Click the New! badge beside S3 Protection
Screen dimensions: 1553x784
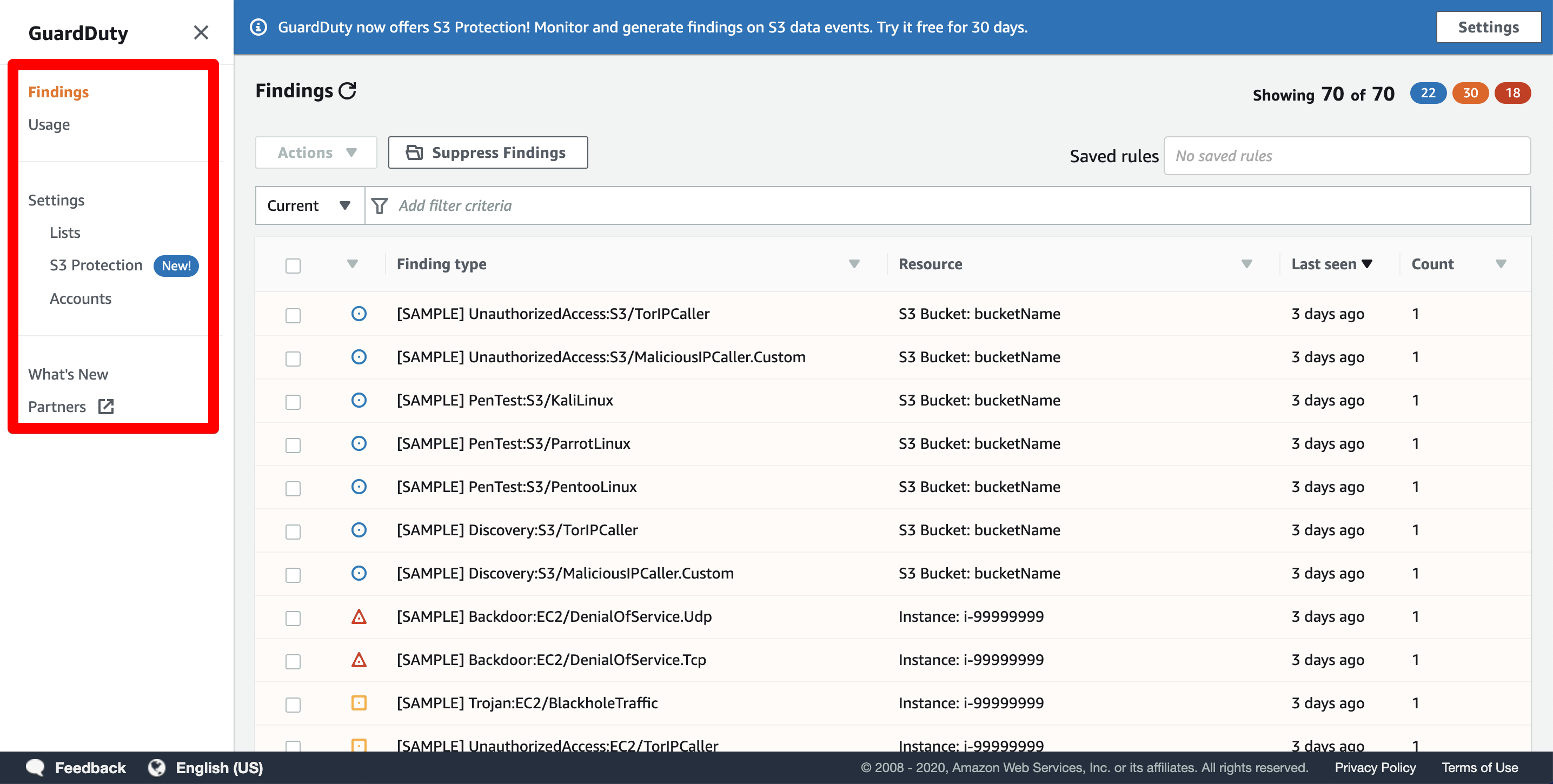click(176, 266)
